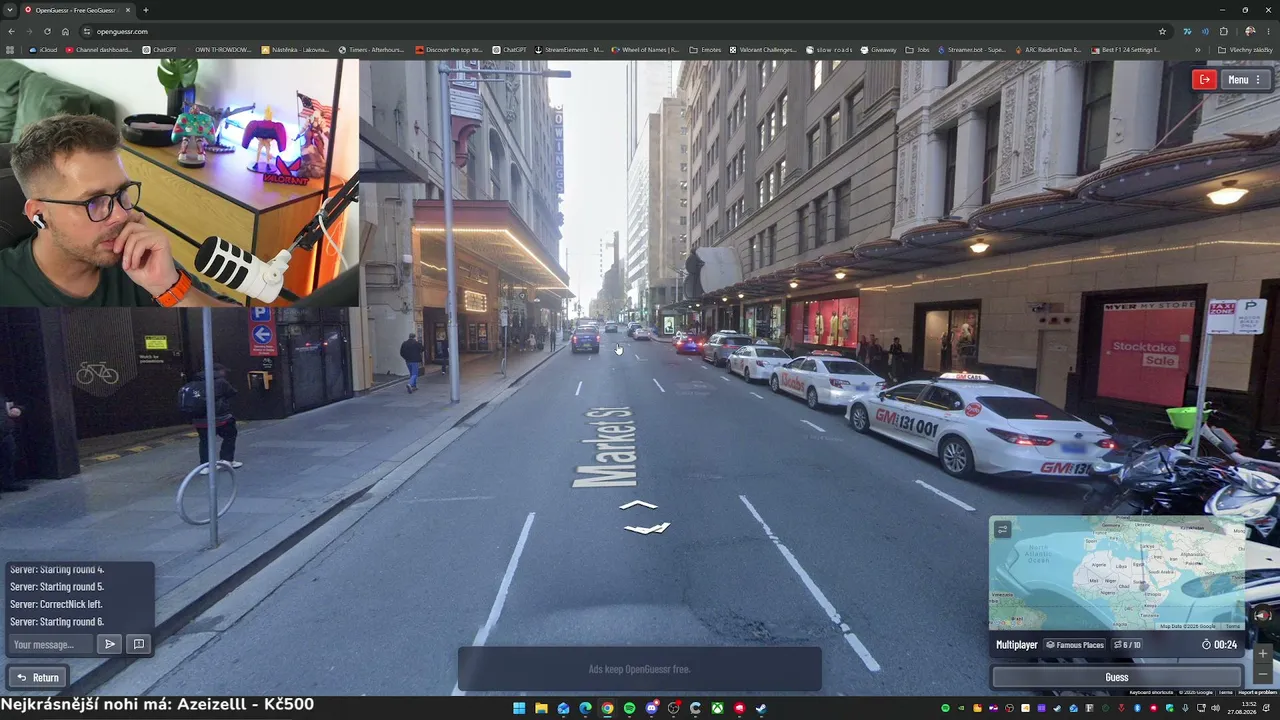Open the Jobs bookmark folder
The width and height of the screenshot is (1280, 720).
coord(917,49)
